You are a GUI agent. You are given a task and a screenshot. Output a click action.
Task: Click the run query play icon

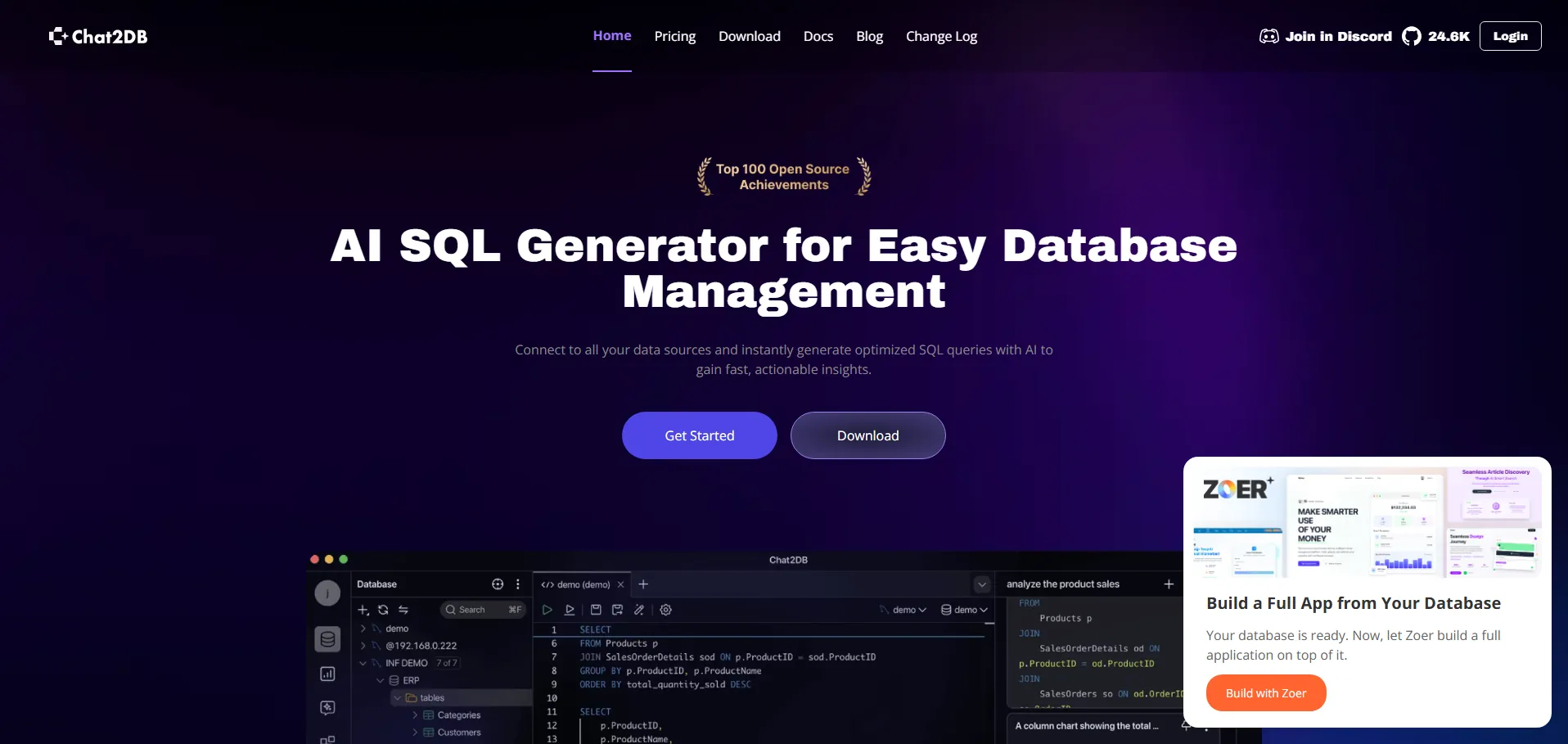tap(547, 610)
